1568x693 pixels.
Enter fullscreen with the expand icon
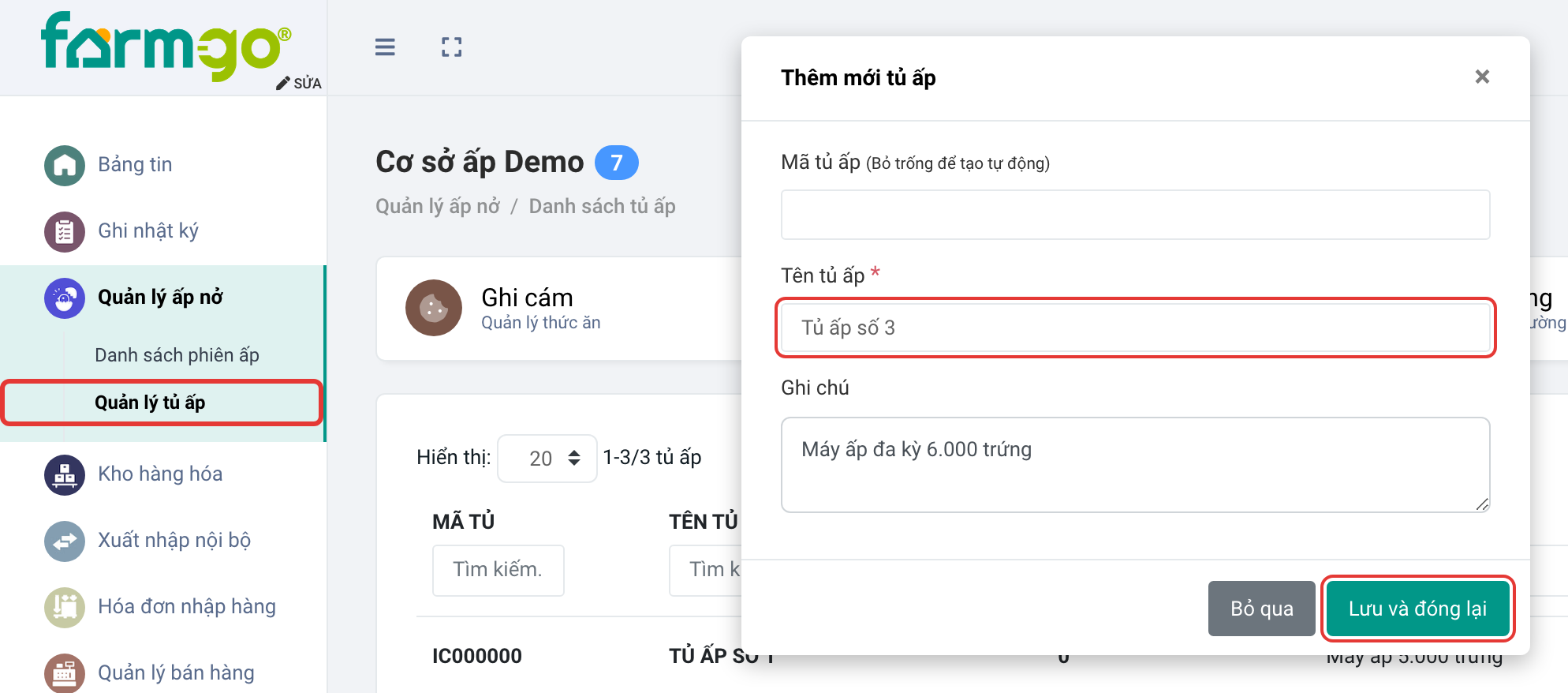pos(452,47)
